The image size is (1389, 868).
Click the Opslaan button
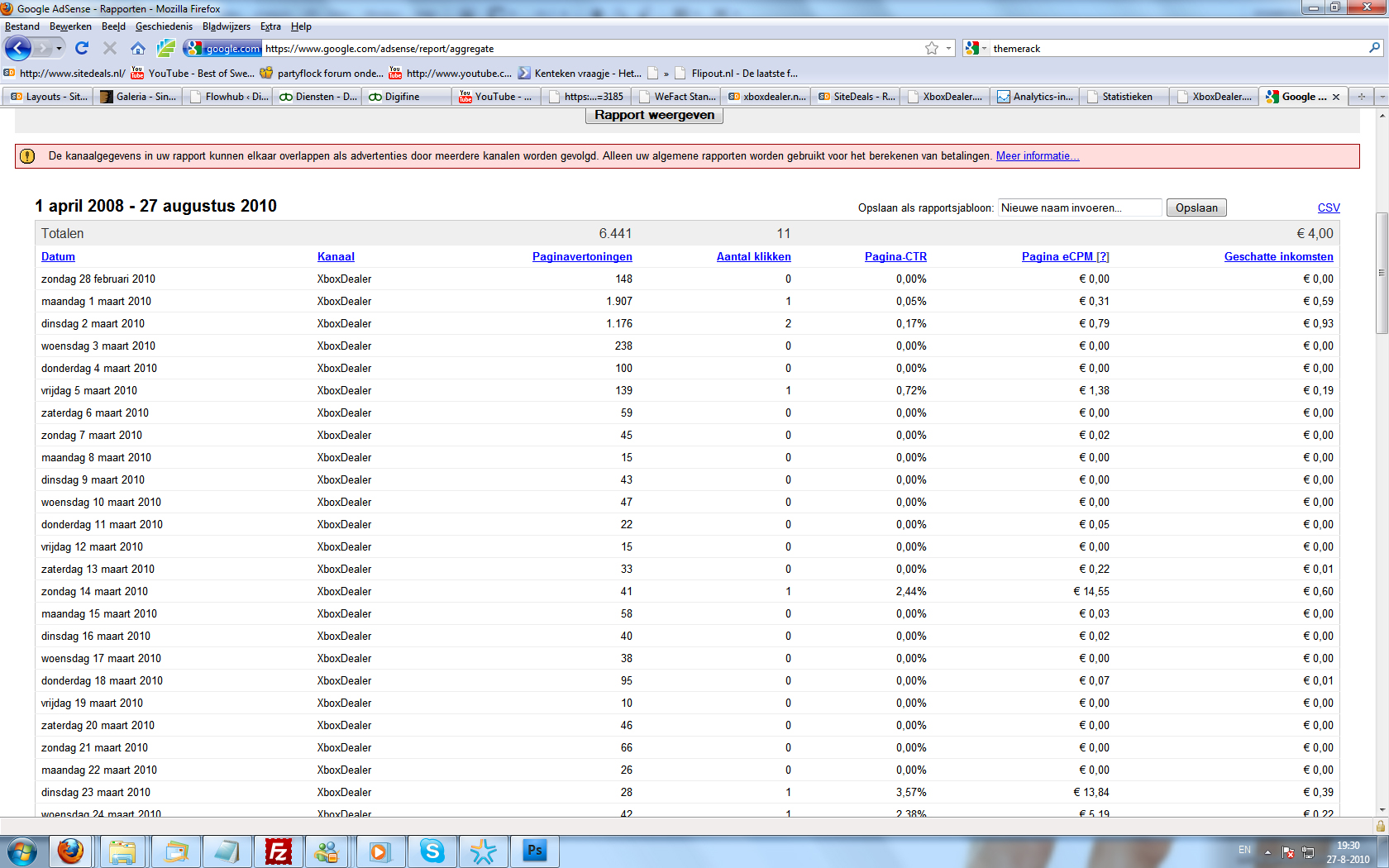1196,207
